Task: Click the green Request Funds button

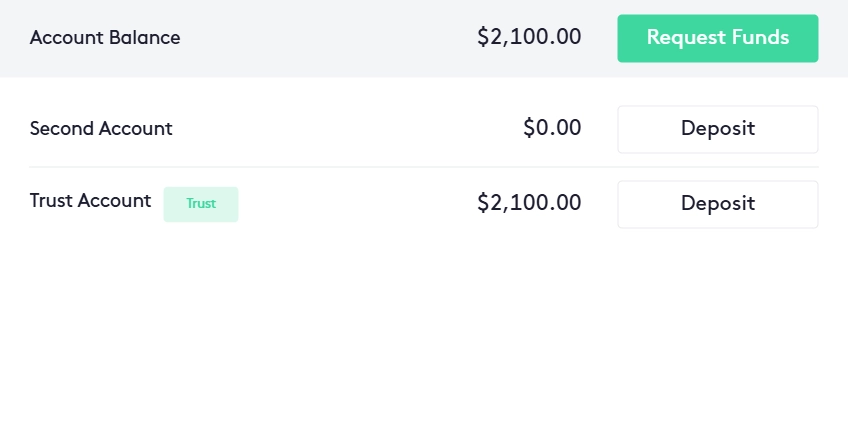Action: click(x=717, y=38)
